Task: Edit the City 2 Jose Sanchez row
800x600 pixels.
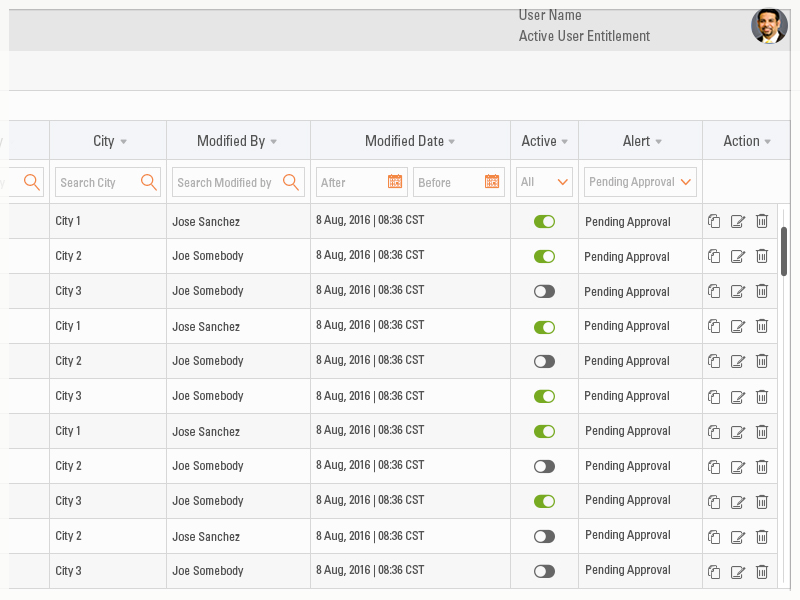Action: (738, 537)
